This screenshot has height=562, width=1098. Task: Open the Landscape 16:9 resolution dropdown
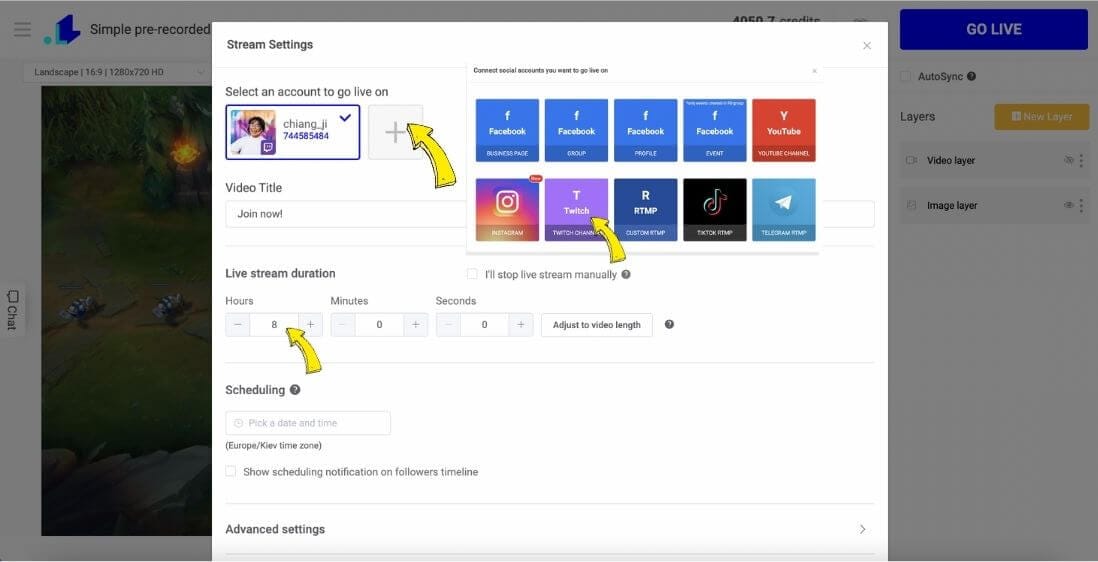tap(118, 72)
